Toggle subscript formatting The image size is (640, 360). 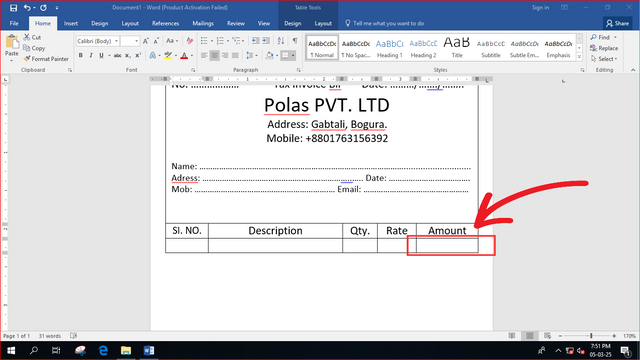(x=128, y=56)
